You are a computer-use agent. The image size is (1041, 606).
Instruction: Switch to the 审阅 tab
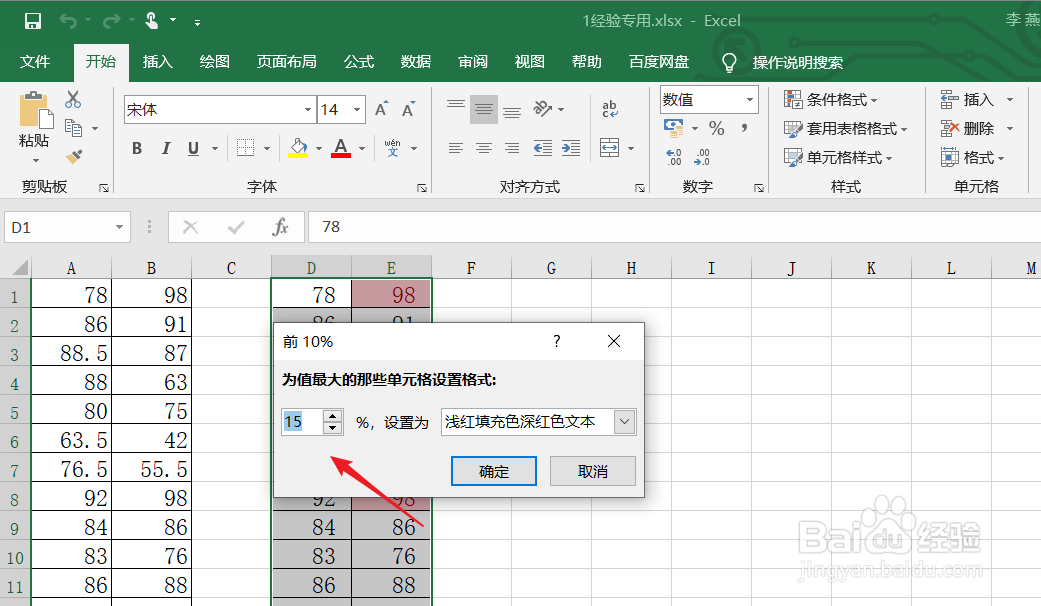coord(473,62)
